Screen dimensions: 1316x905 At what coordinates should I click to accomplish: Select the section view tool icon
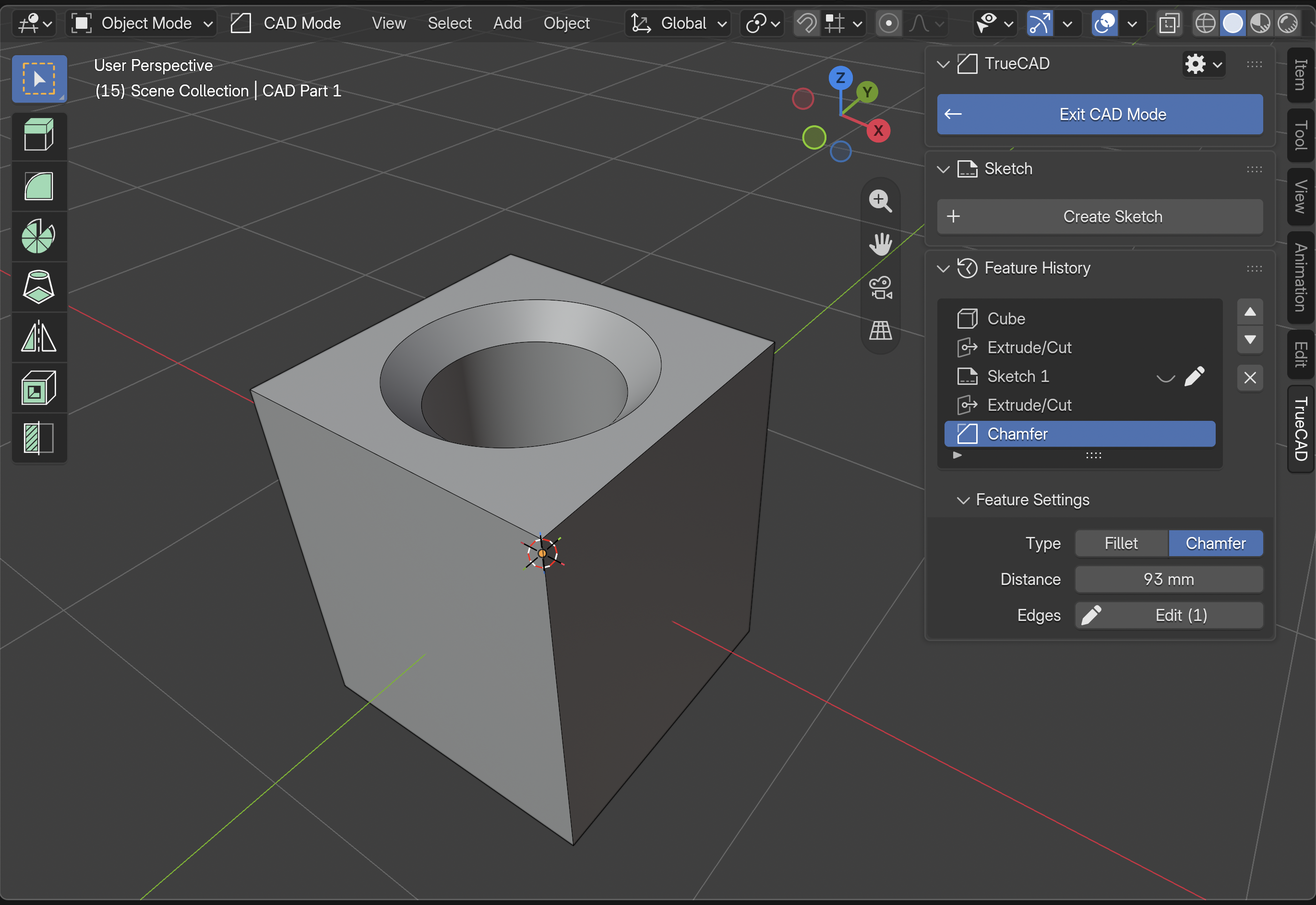(39, 438)
